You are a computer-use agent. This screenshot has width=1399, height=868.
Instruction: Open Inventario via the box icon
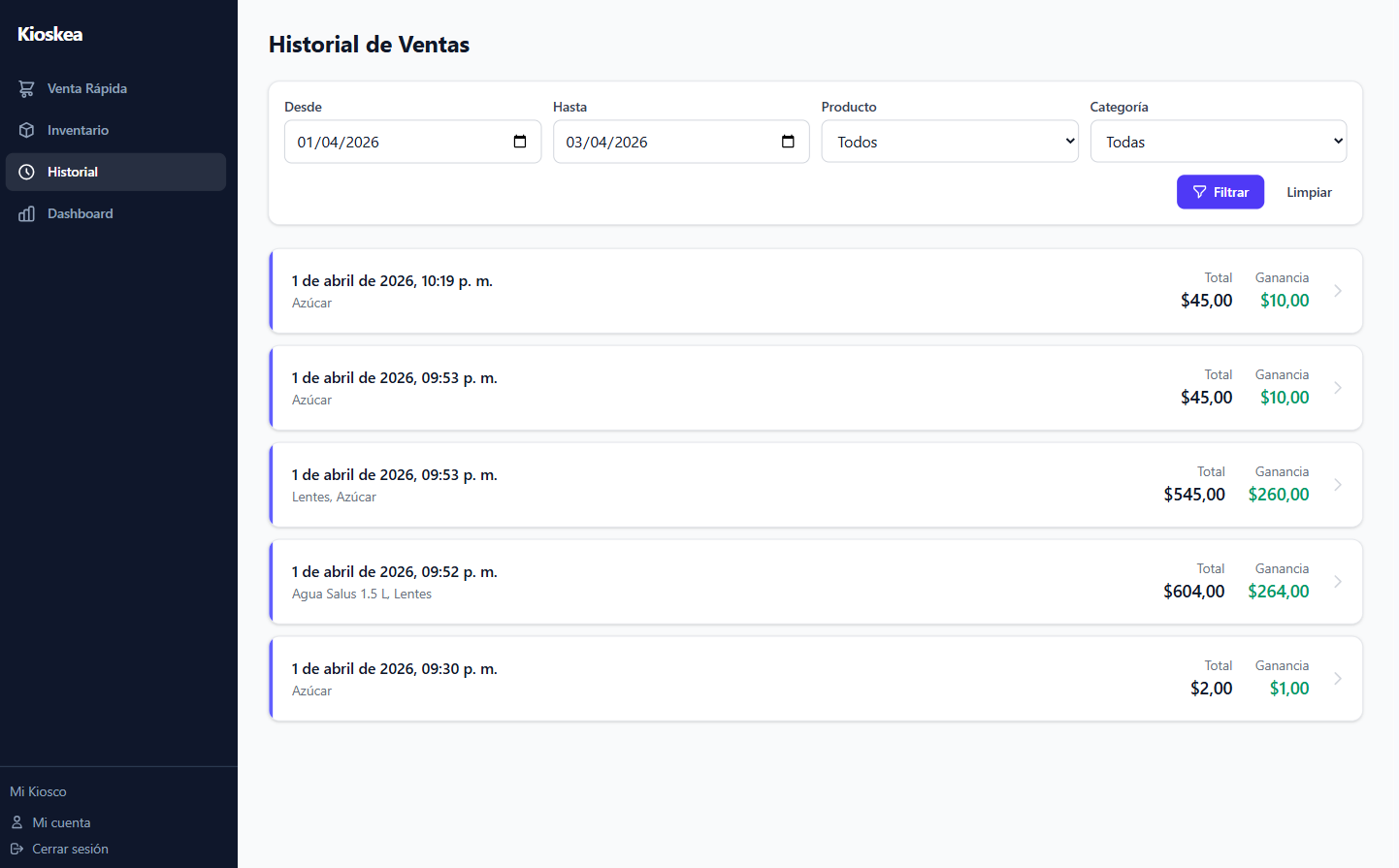point(26,129)
